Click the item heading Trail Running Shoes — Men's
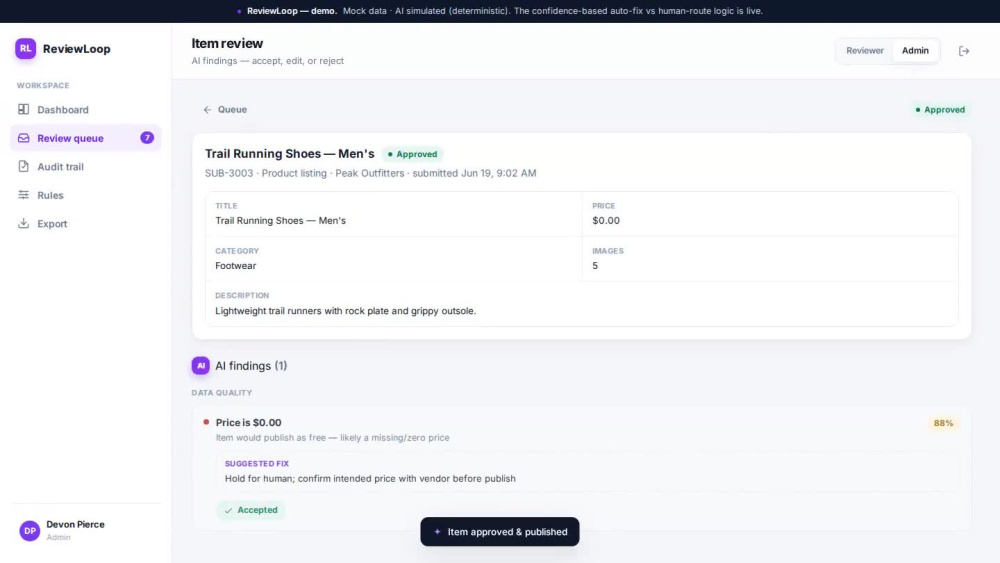Viewport: 1000px width, 563px height. click(290, 154)
